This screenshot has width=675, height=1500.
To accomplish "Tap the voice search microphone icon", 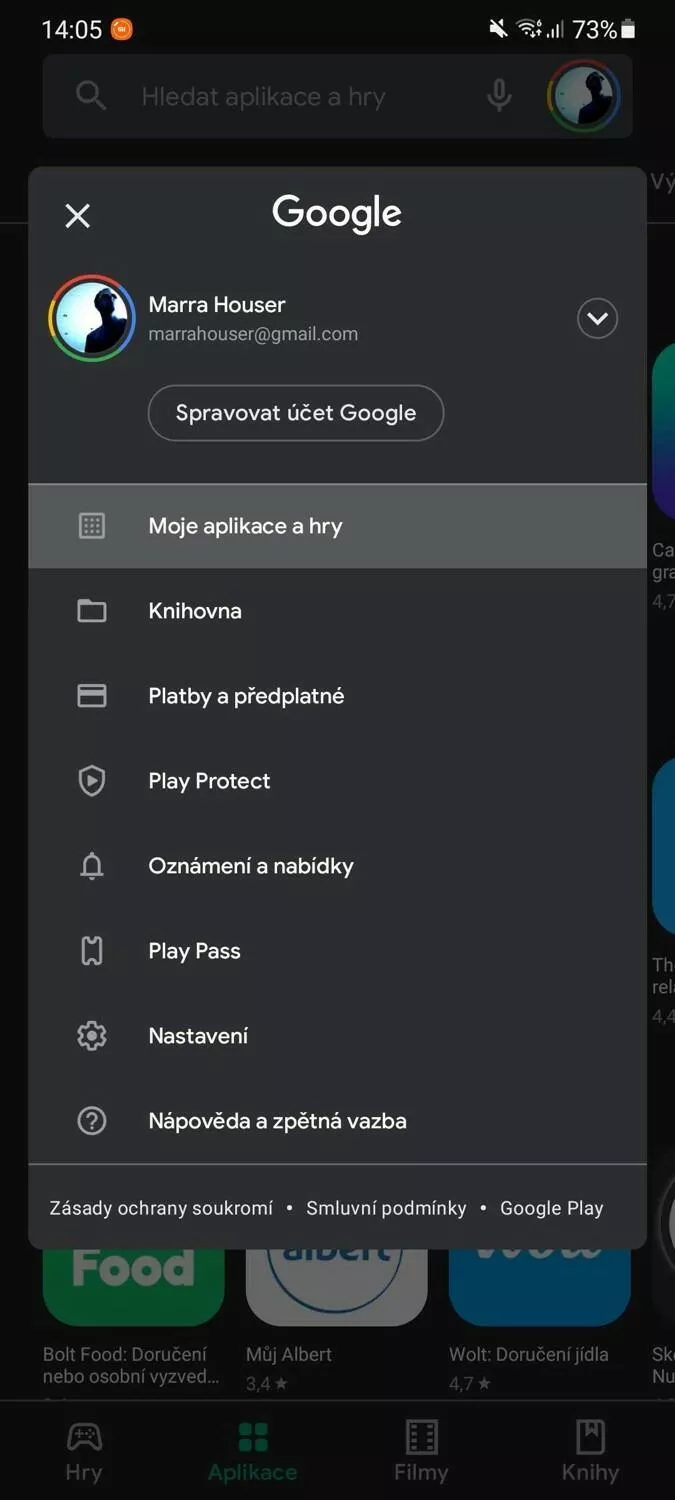I will point(499,97).
